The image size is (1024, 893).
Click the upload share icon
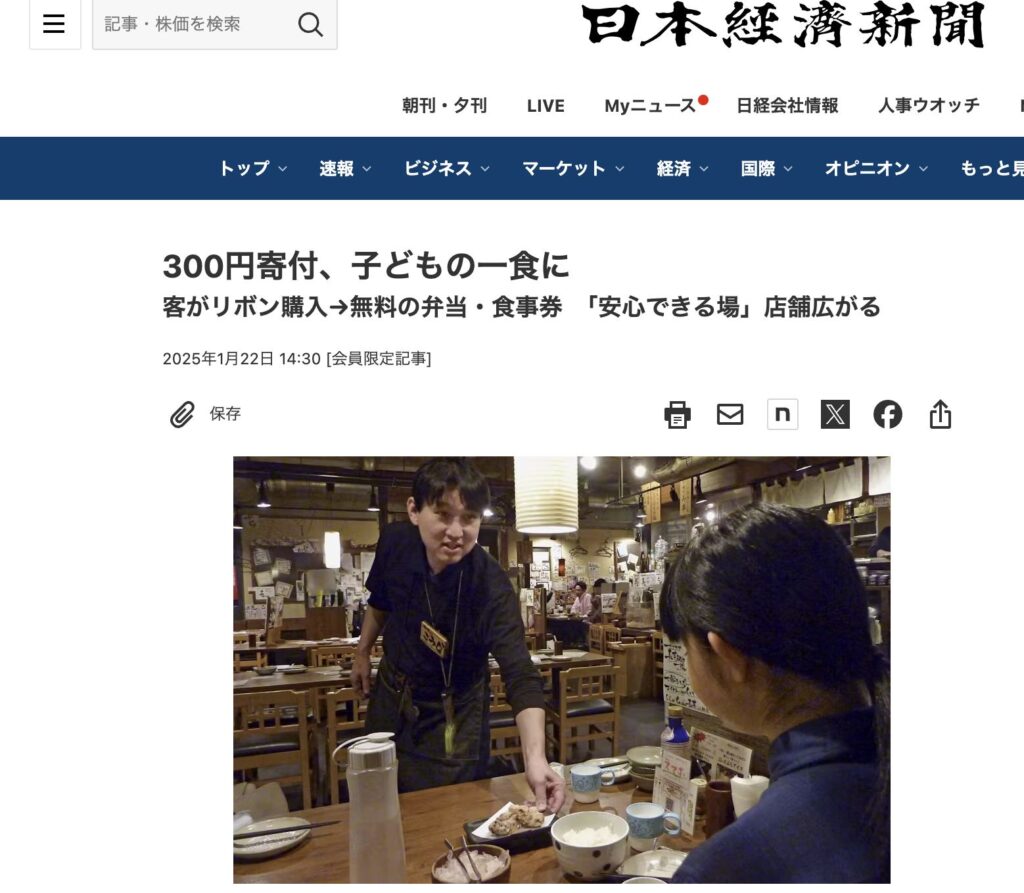tap(940, 414)
